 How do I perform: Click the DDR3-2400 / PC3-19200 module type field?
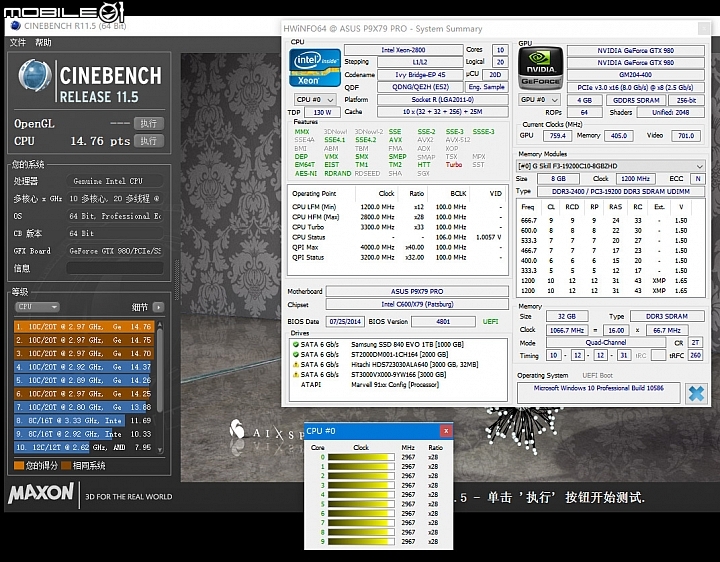point(621,191)
